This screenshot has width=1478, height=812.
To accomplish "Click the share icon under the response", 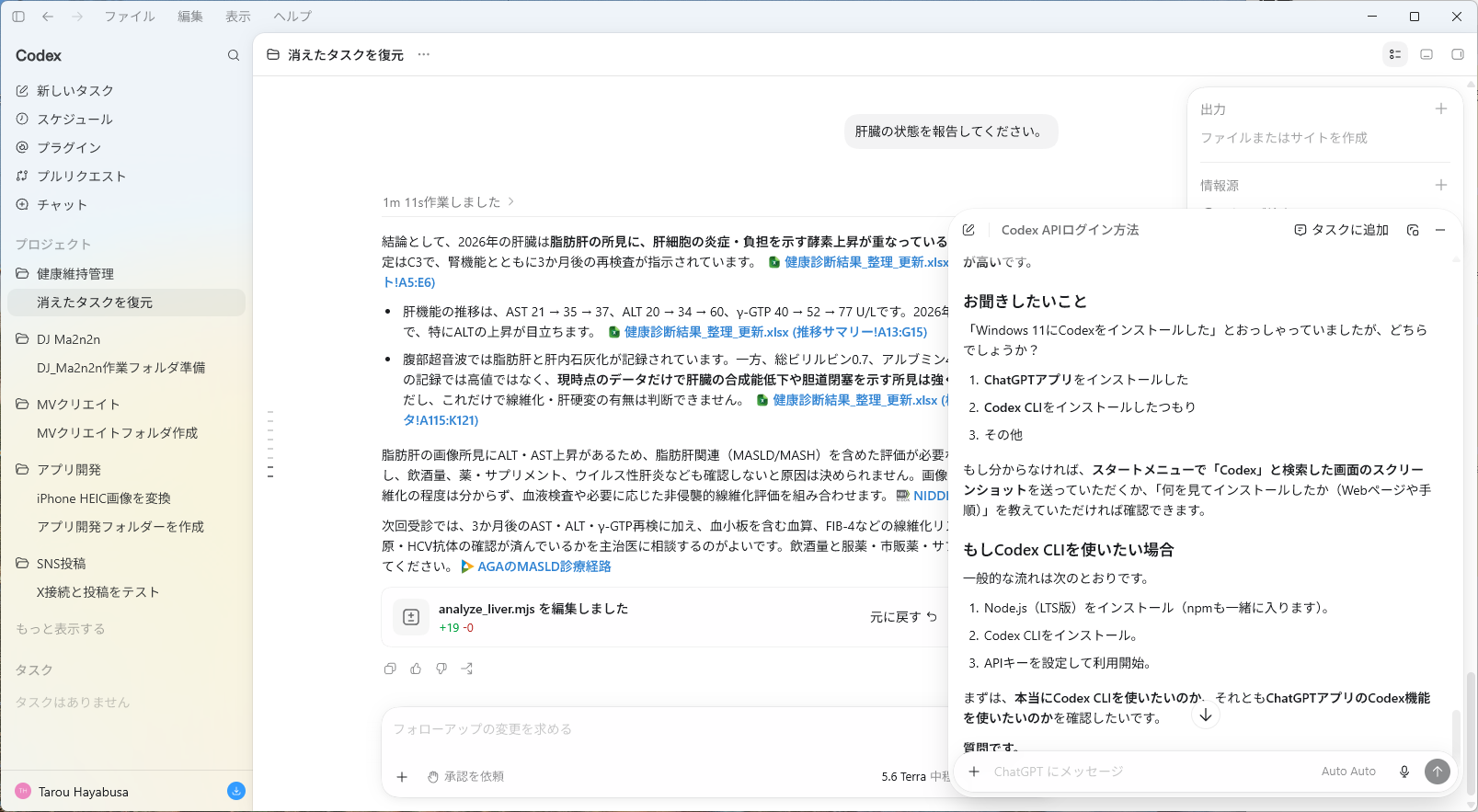I will (467, 669).
